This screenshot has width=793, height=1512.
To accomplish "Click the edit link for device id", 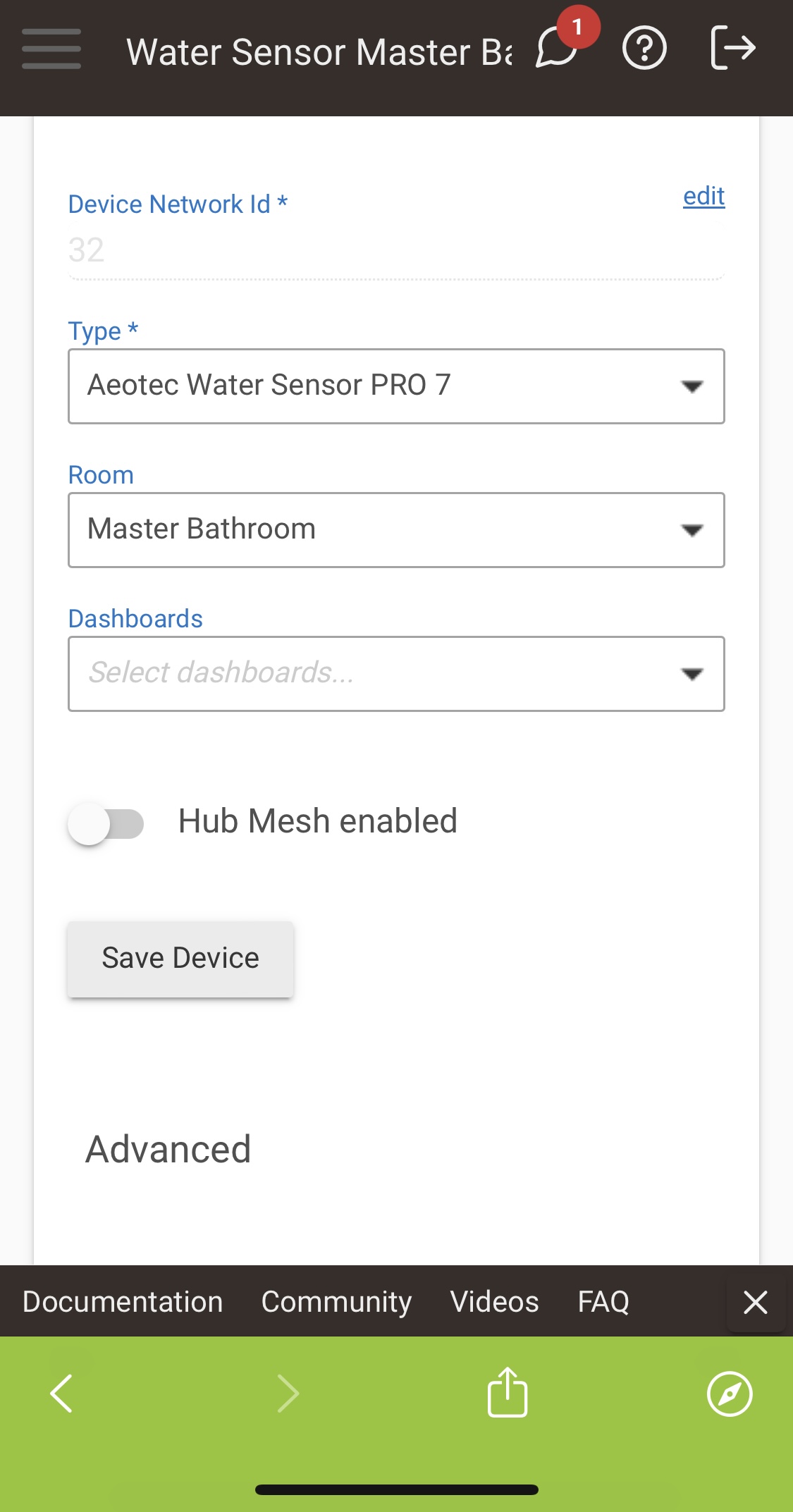I will coord(703,196).
